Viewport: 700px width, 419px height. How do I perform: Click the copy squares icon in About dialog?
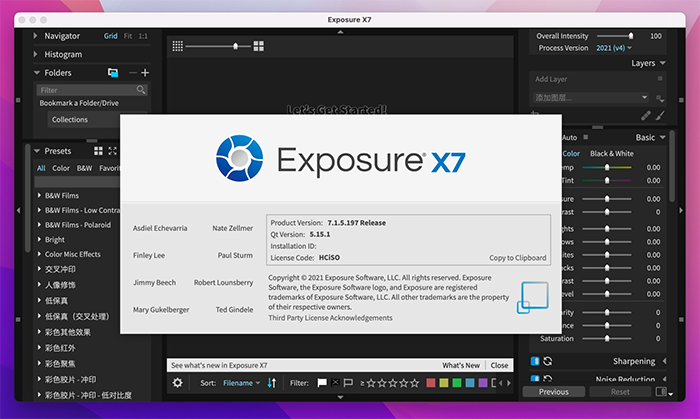(532, 297)
